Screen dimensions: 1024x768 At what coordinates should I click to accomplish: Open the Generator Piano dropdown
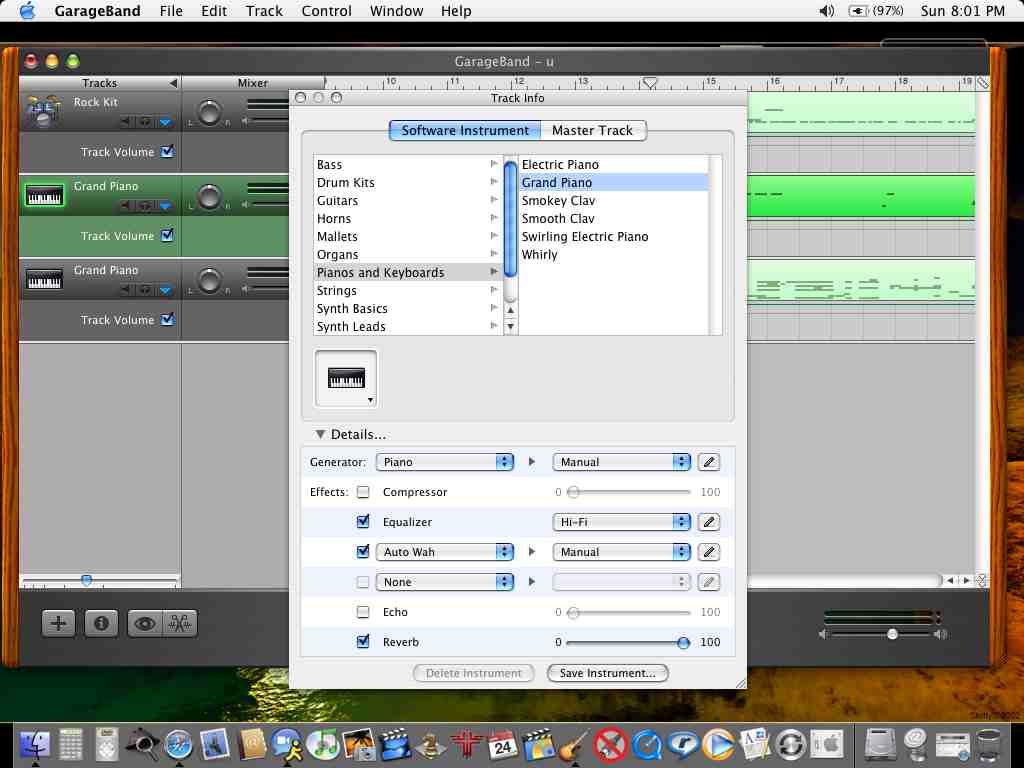445,462
